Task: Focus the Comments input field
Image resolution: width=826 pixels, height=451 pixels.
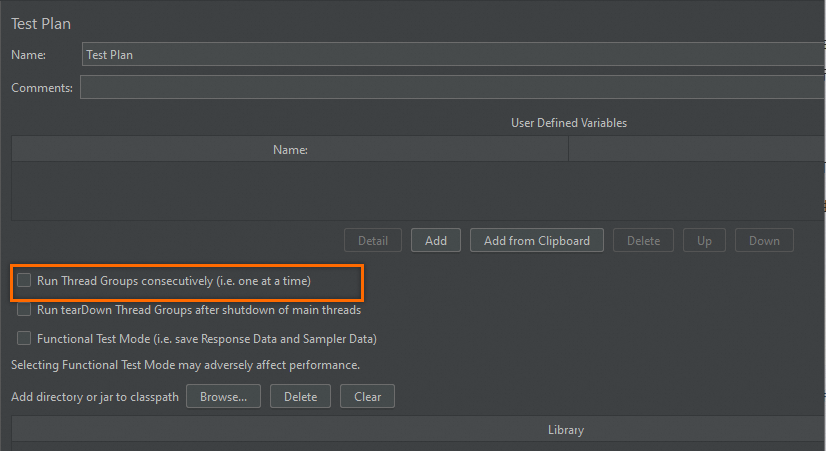Action: click(x=450, y=88)
